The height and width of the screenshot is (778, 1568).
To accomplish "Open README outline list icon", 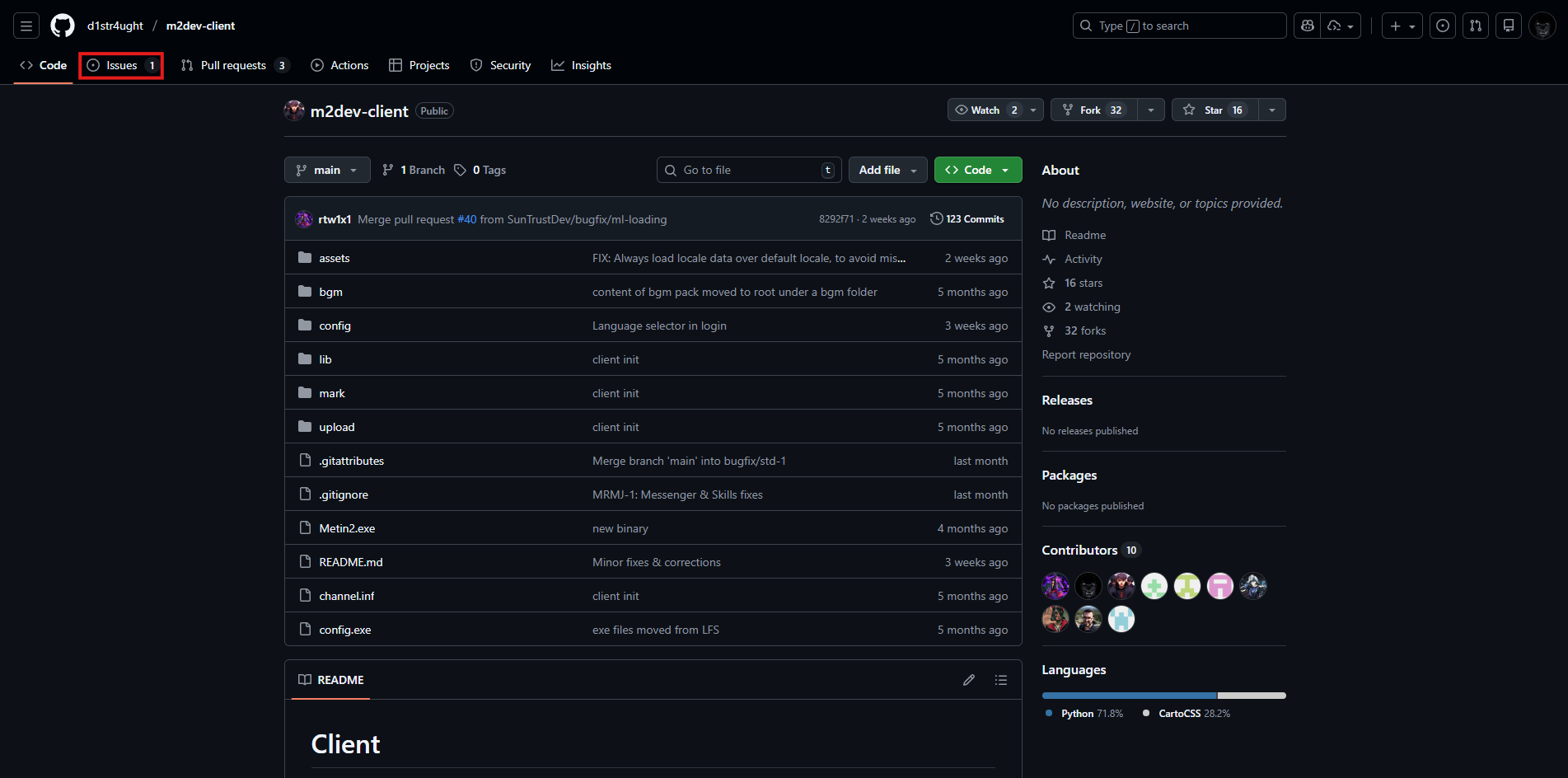I will click(x=1001, y=680).
